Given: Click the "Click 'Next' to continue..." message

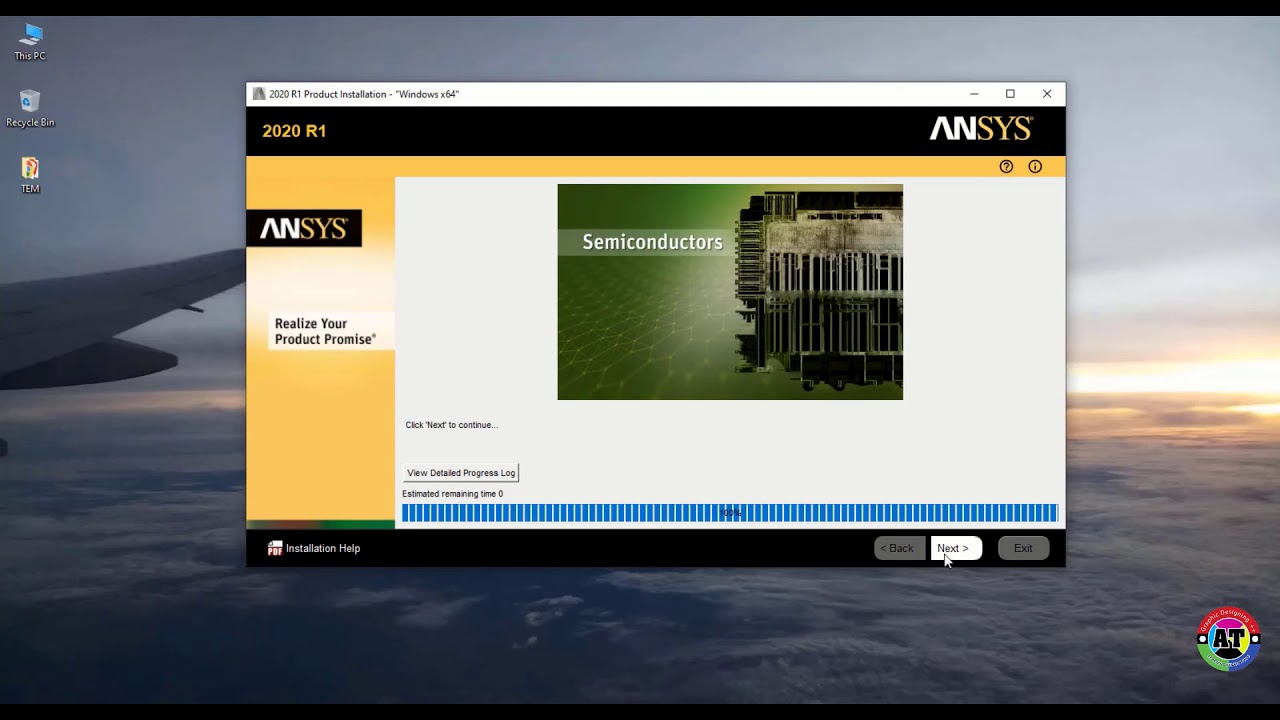Looking at the screenshot, I should 451,425.
